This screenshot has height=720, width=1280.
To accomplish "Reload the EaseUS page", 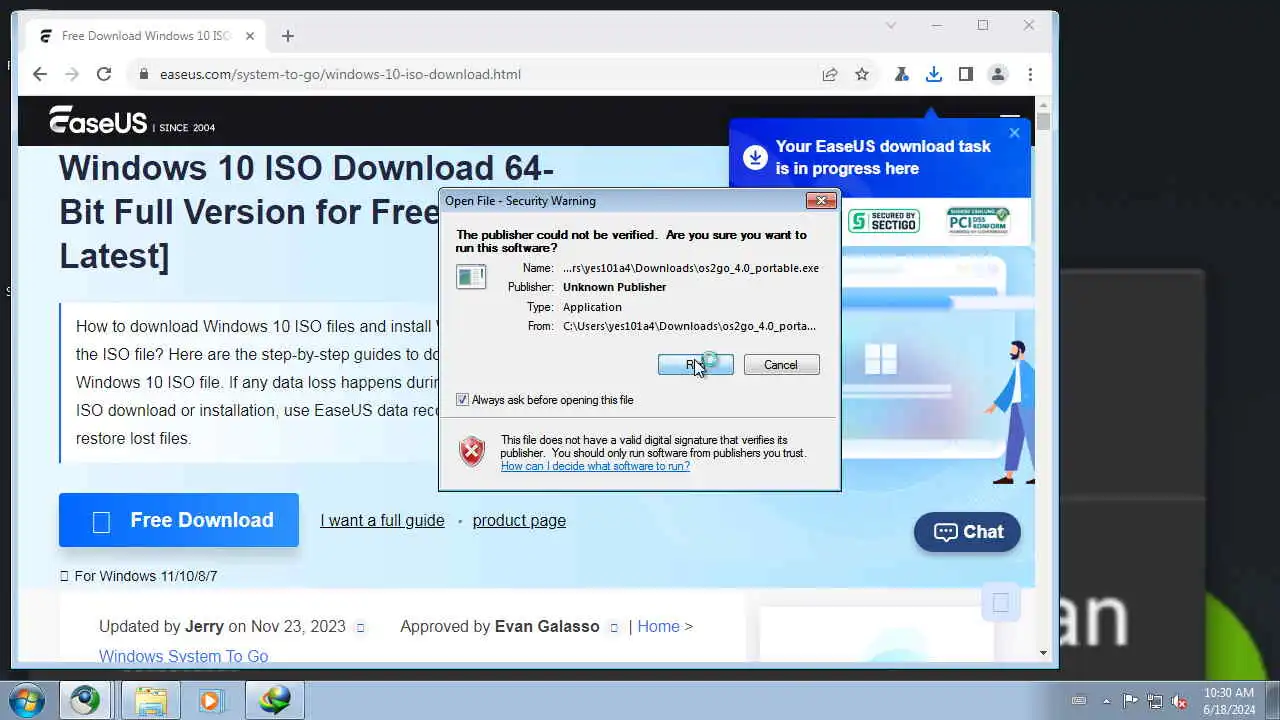I will [x=104, y=74].
